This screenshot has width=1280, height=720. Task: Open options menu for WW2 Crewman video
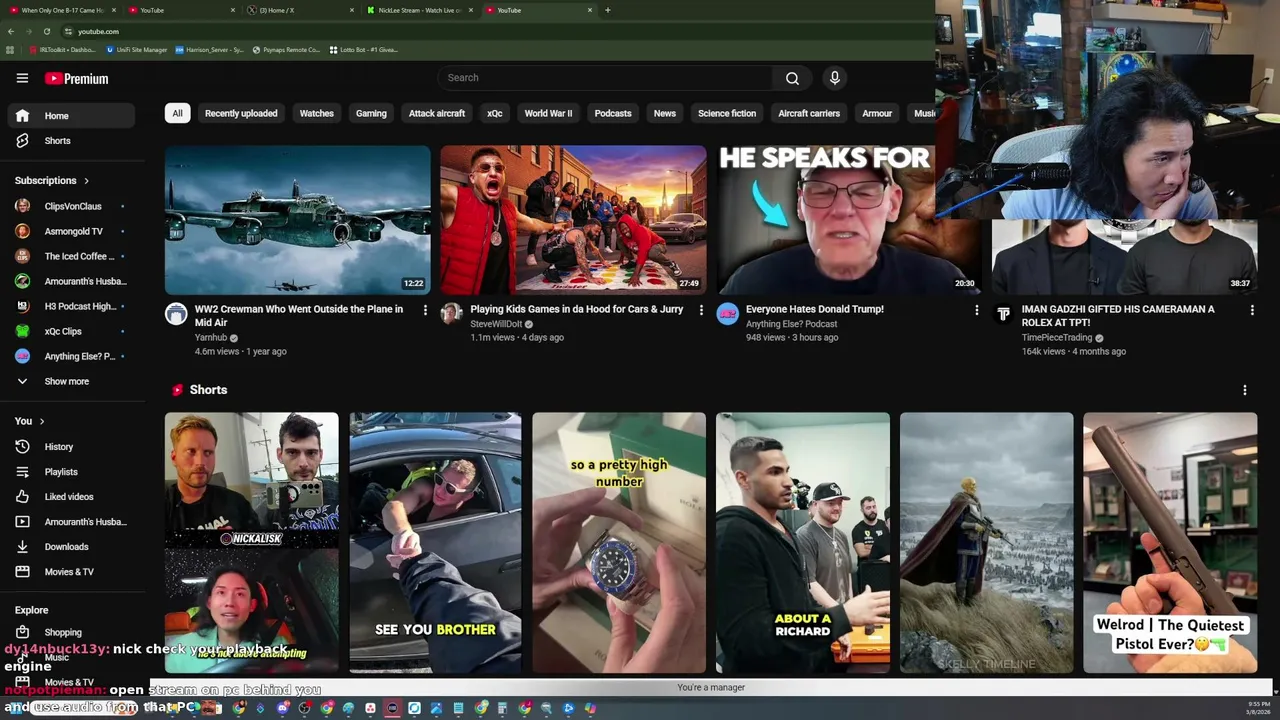(x=425, y=310)
